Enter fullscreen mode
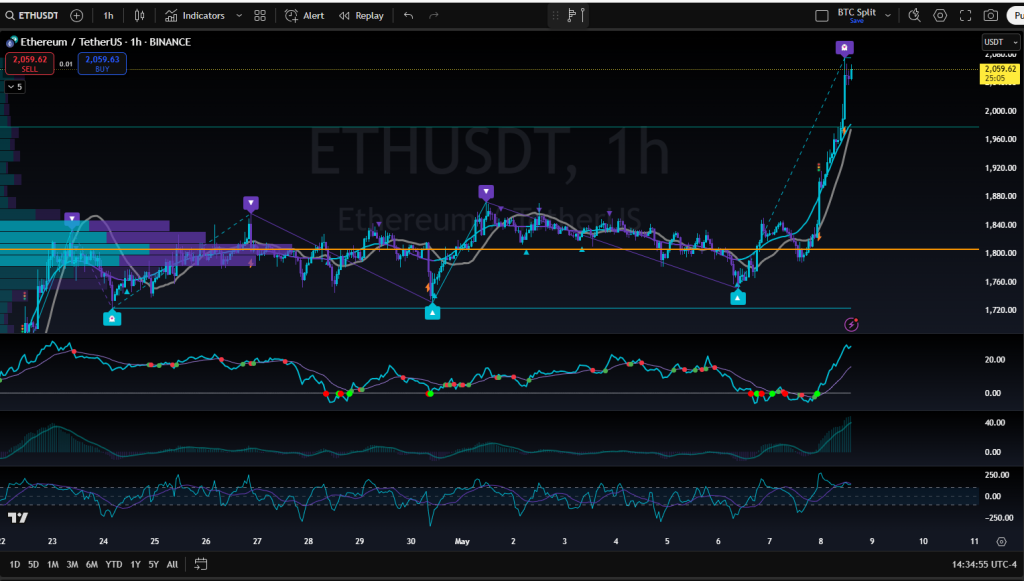 click(x=965, y=16)
